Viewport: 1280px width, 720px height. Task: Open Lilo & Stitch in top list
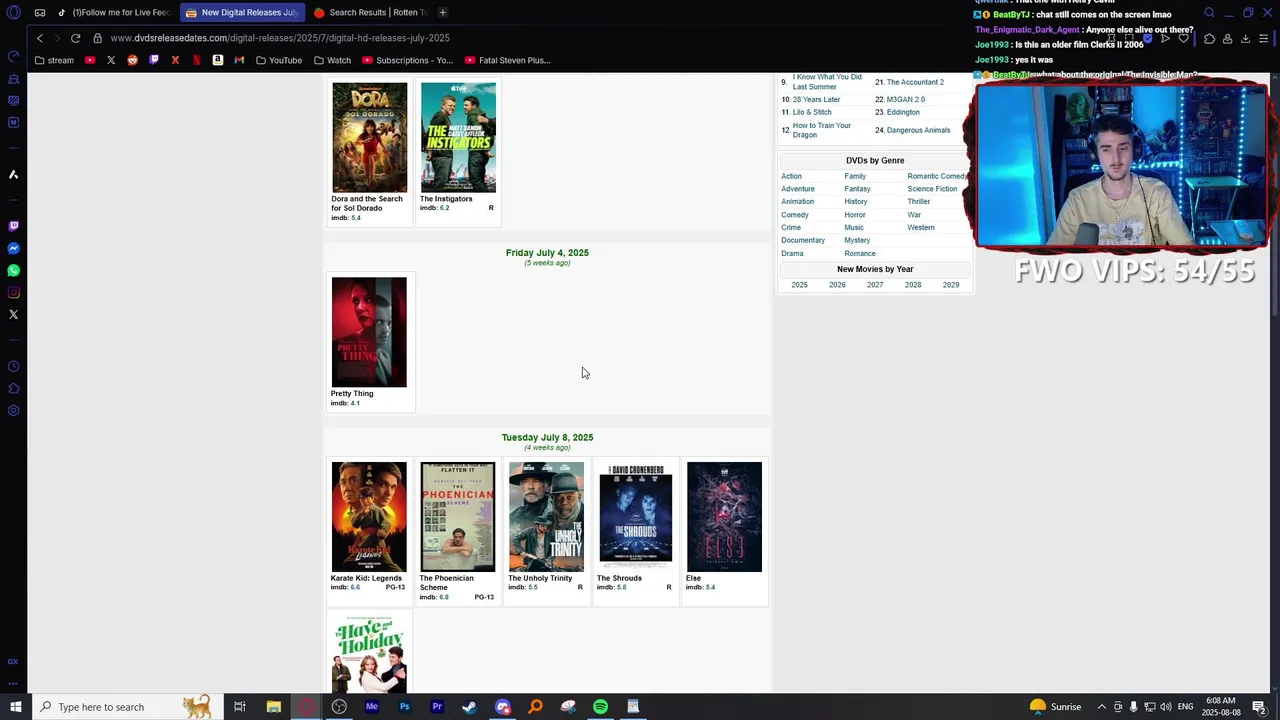click(812, 112)
